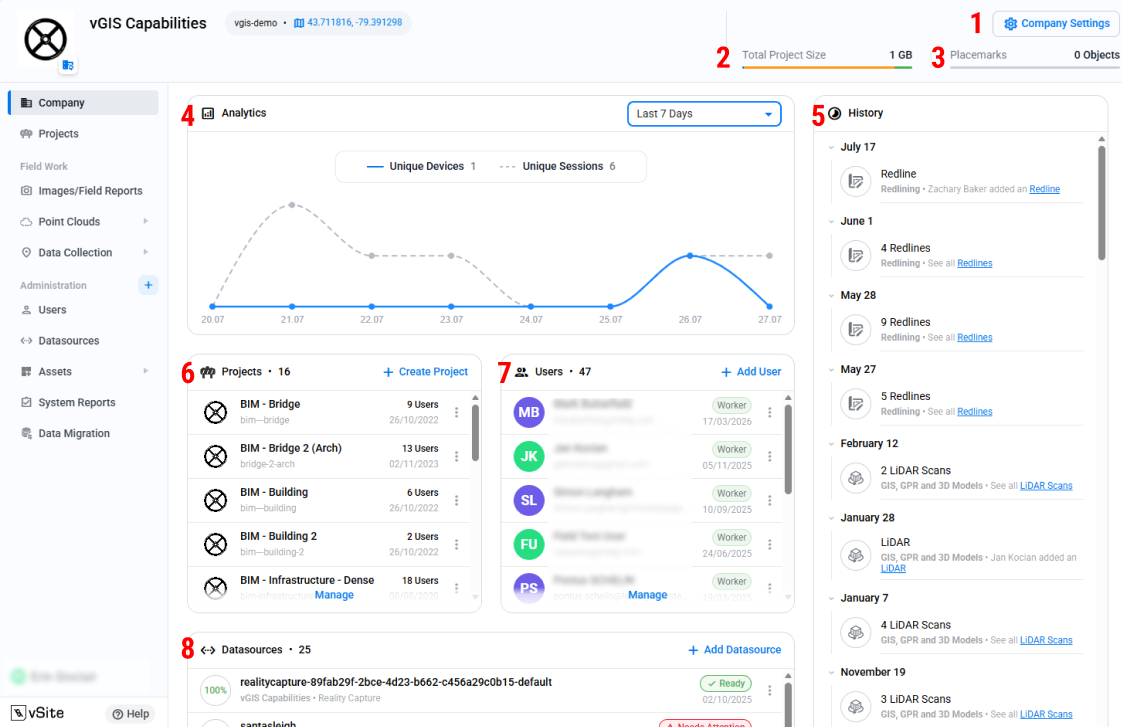Click the vSite logo

click(x=38, y=713)
